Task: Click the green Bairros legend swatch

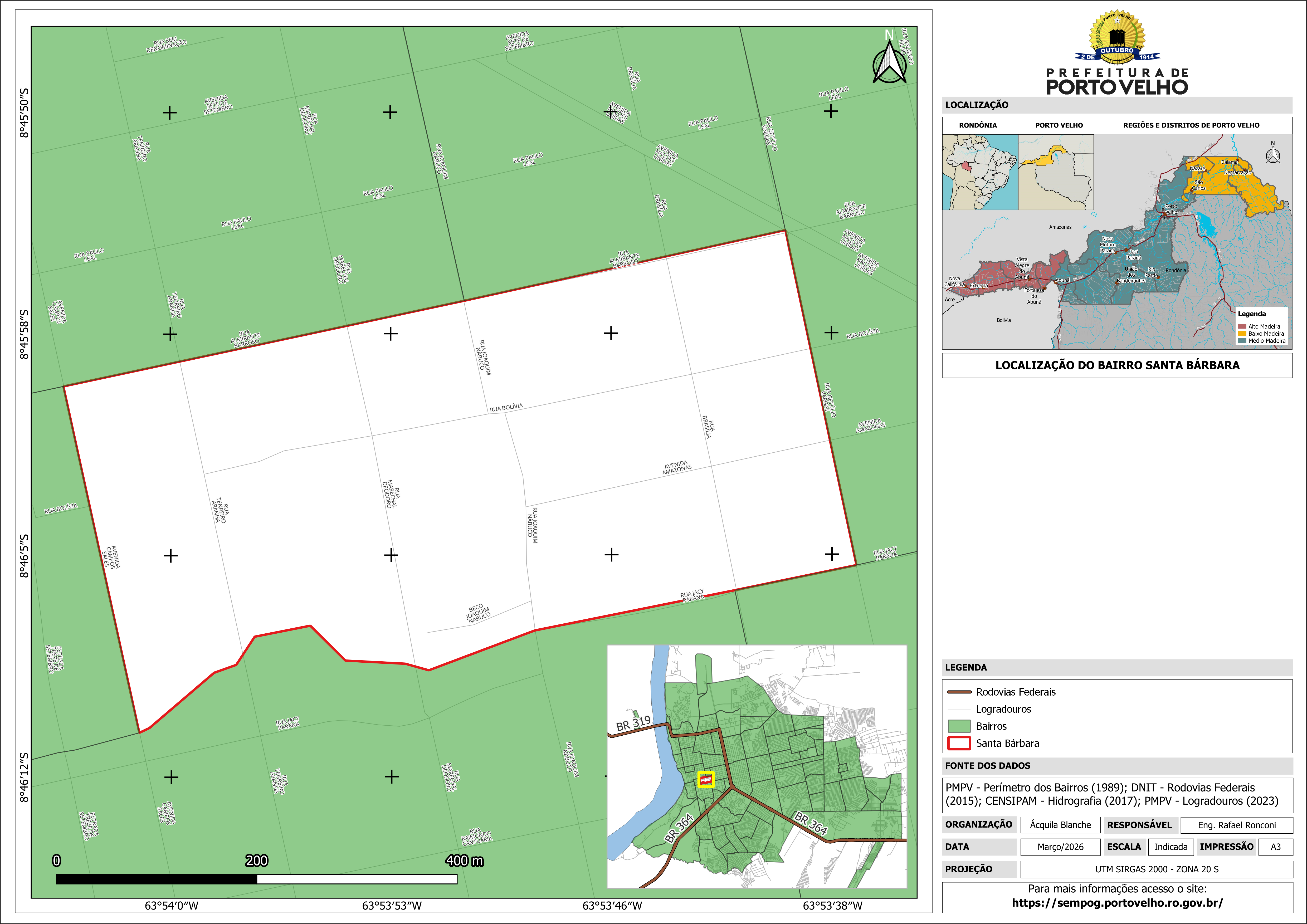Action: [959, 726]
